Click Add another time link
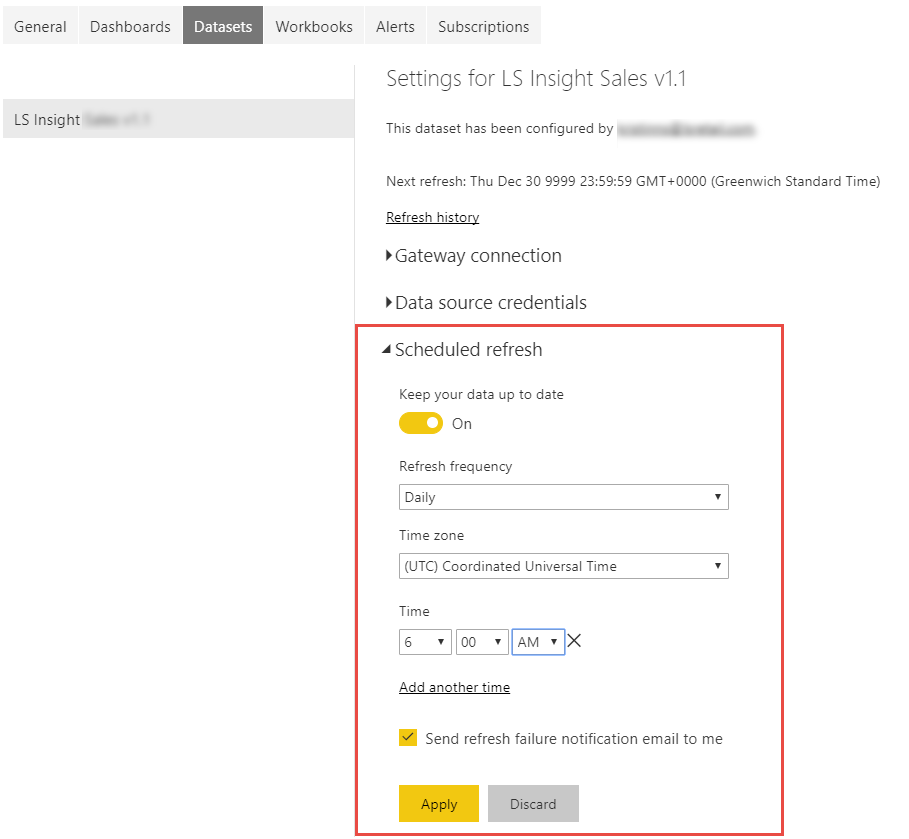909x839 pixels. [x=454, y=687]
